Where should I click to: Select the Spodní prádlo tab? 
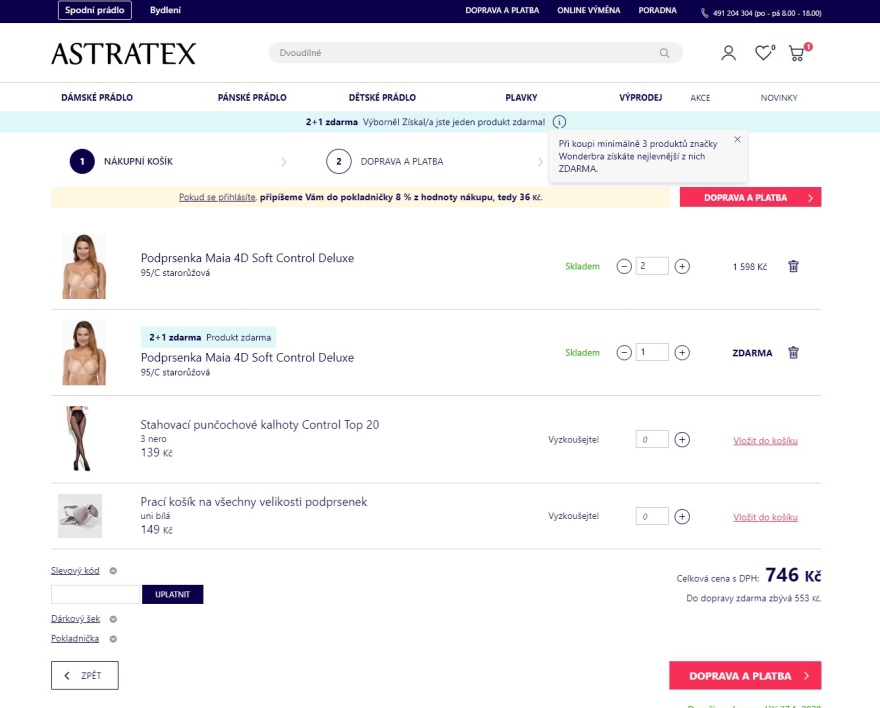coord(95,10)
